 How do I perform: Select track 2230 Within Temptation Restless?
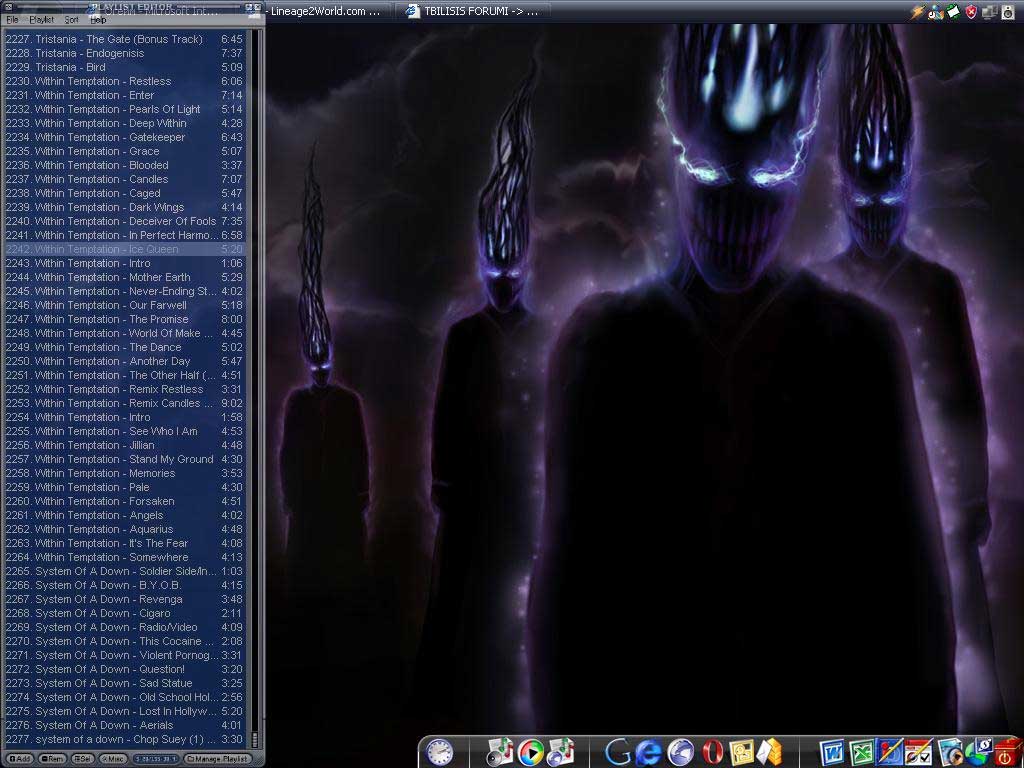(124, 81)
